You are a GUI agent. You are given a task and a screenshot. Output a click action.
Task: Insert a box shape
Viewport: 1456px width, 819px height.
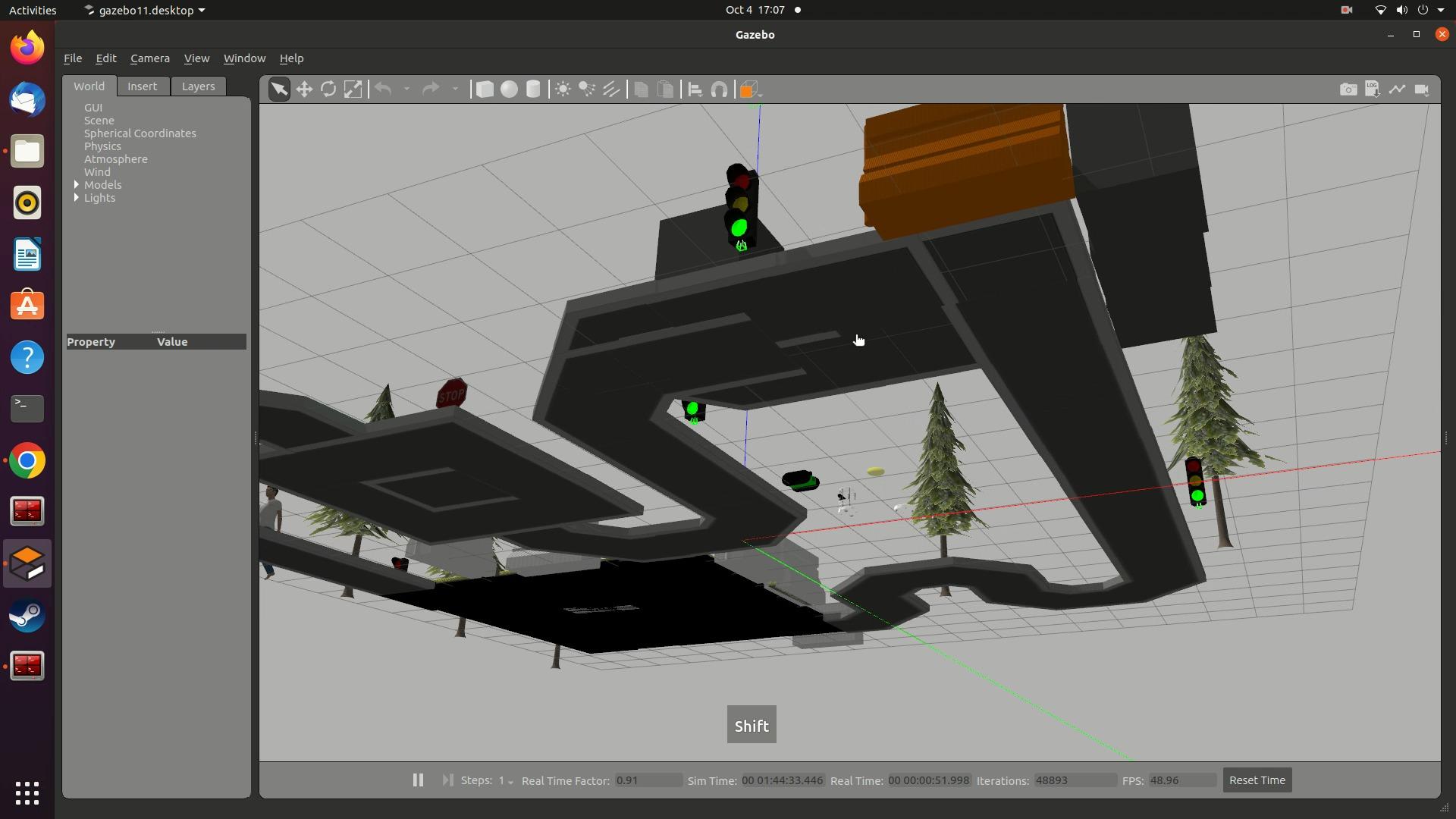pos(484,89)
